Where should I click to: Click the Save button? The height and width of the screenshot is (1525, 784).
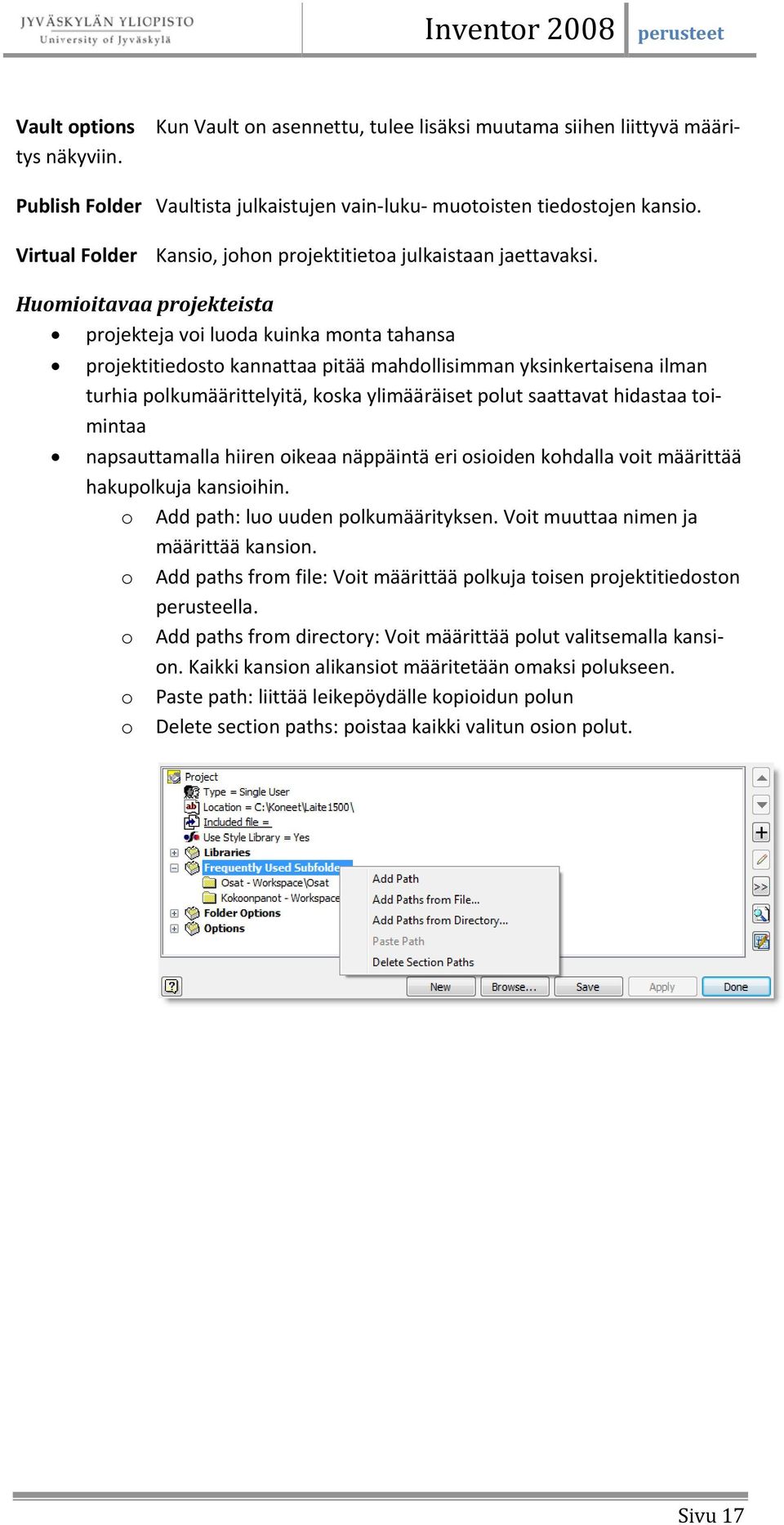[x=588, y=987]
